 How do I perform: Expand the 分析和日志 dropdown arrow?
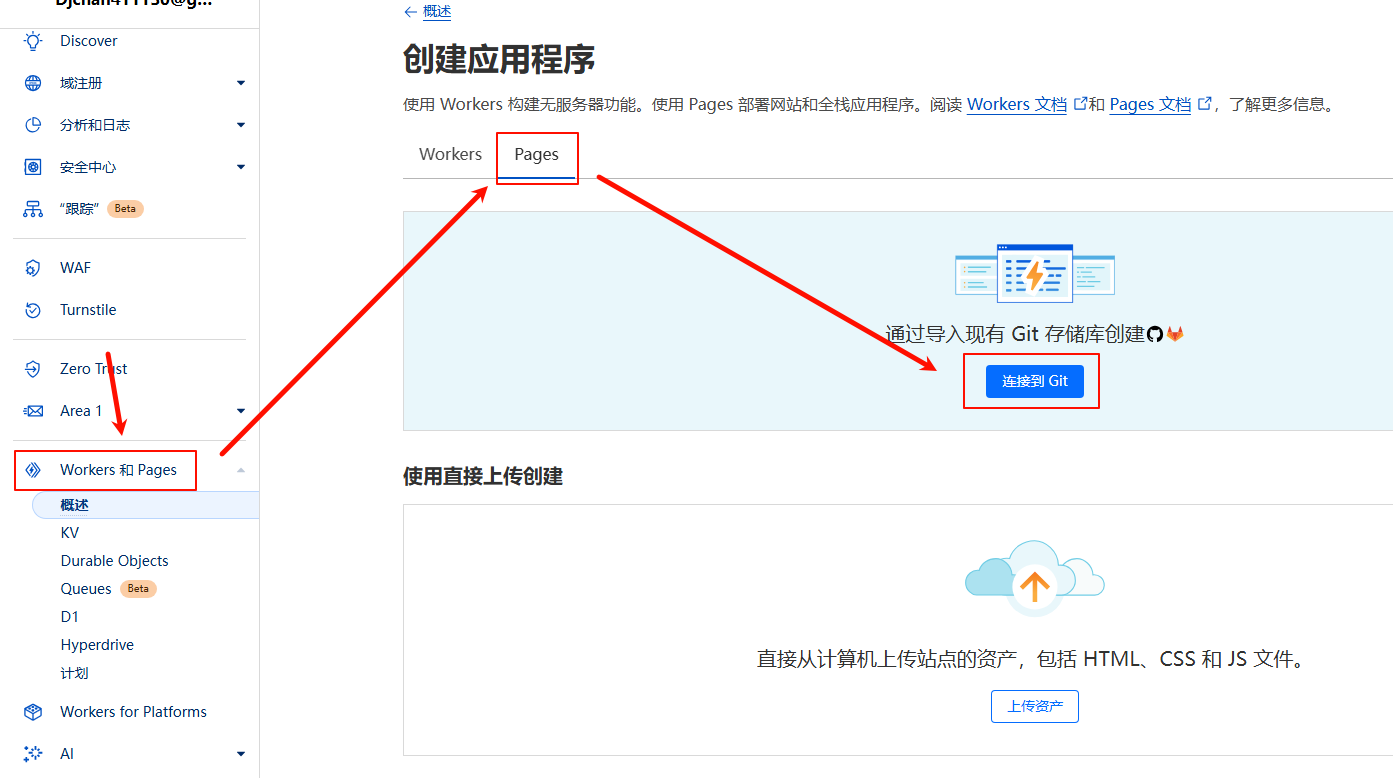pyautogui.click(x=241, y=125)
